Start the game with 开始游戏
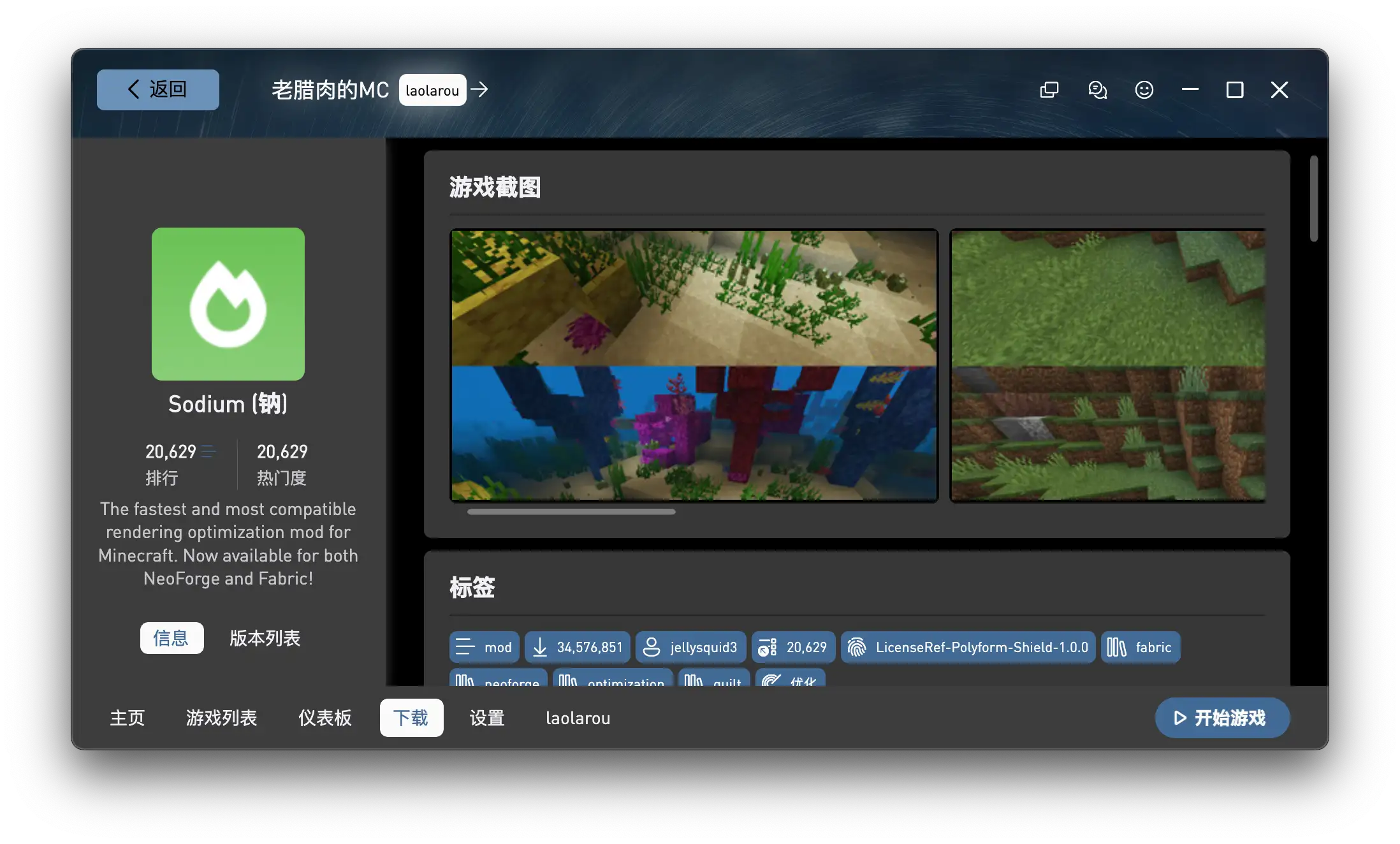 tap(1222, 718)
